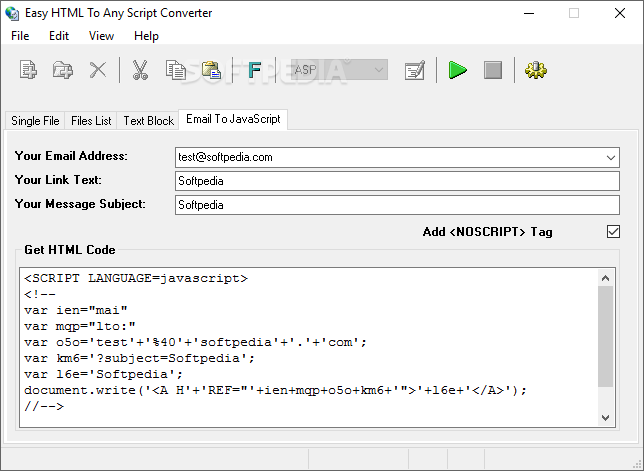Click scroll down arrow in HTML code box
Image resolution: width=644 pixels, height=471 pixels.
pos(605,418)
